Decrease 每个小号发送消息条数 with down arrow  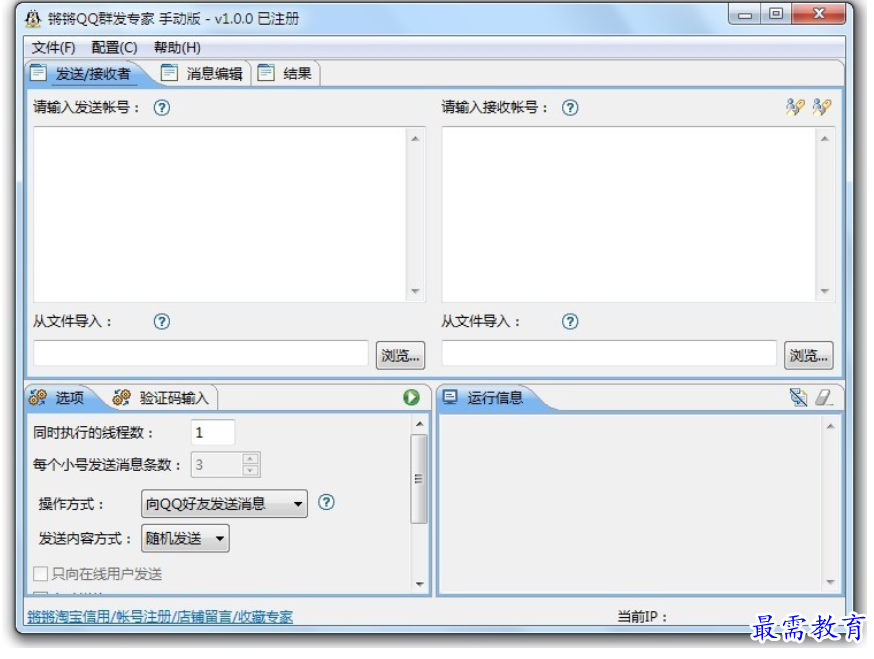pos(250,471)
